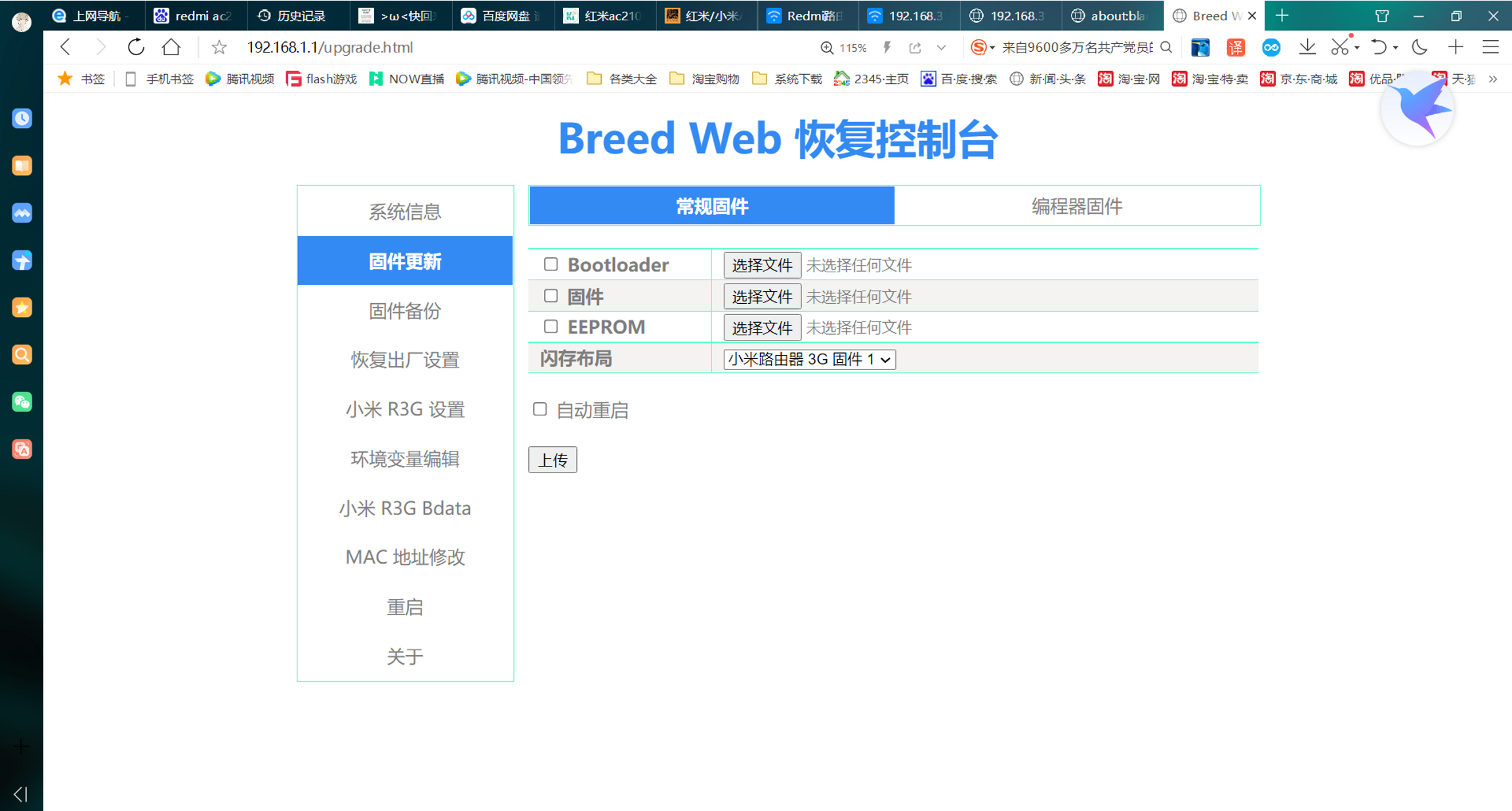Image resolution: width=1512 pixels, height=811 pixels.
Task: Click 选择文件 for Bootloader row
Action: tap(762, 265)
